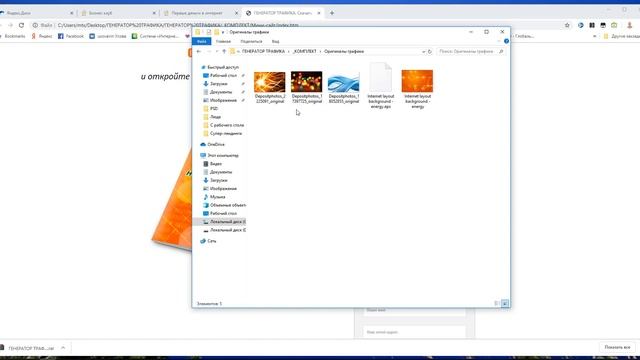This screenshot has height=360, width=640.
Task: Close the ГЕНЕРАТОР ТРАФИКА browser tab
Action: [319, 13]
